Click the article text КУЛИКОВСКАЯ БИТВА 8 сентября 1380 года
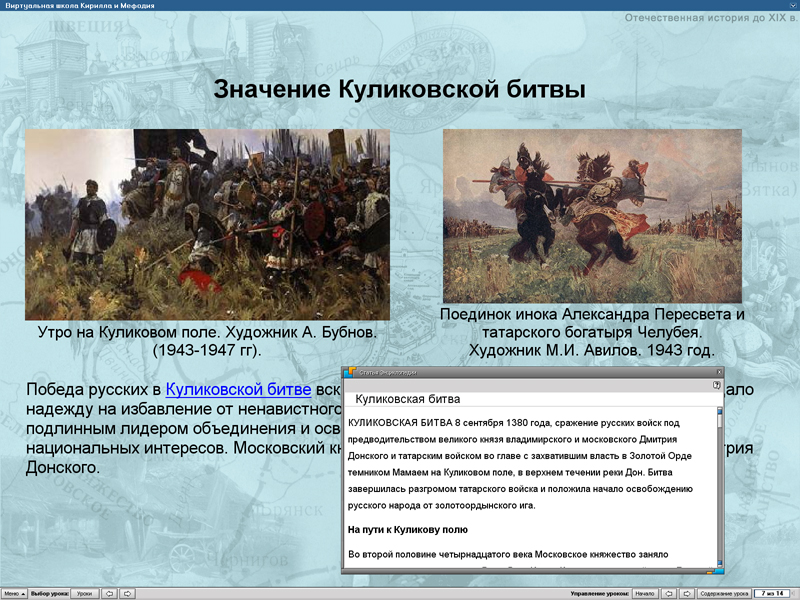The image size is (800, 600). [449, 423]
